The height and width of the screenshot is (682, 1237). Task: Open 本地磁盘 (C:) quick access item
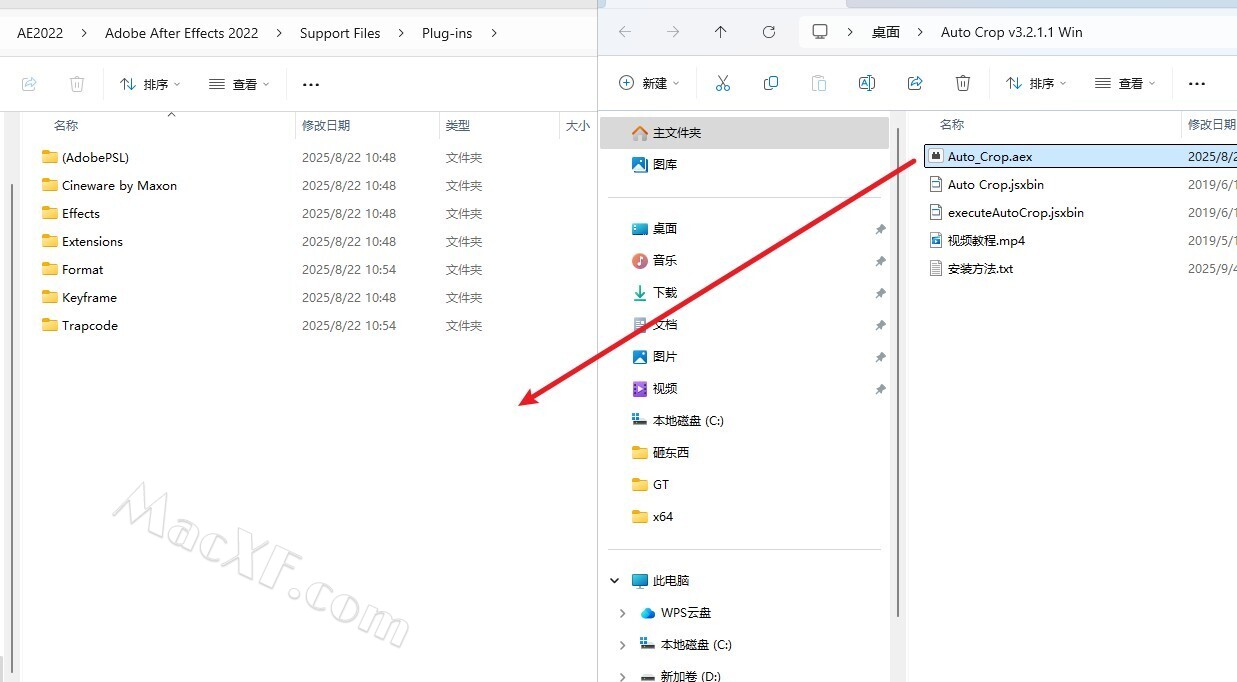pos(678,420)
